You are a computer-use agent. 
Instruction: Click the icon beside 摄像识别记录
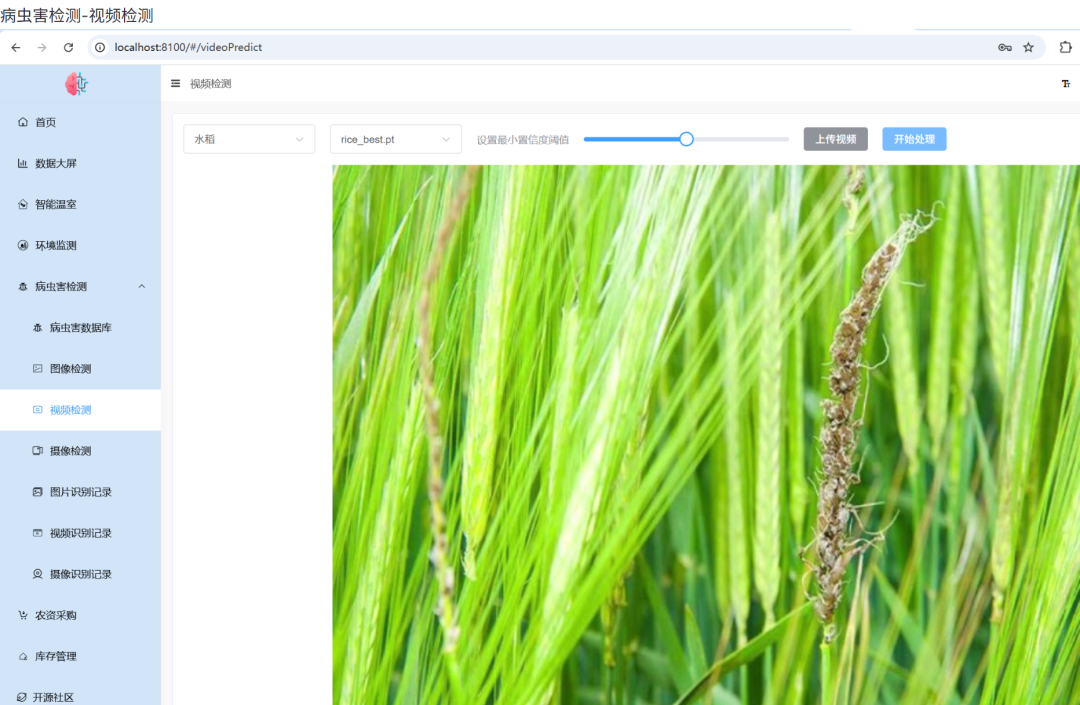pos(37,574)
